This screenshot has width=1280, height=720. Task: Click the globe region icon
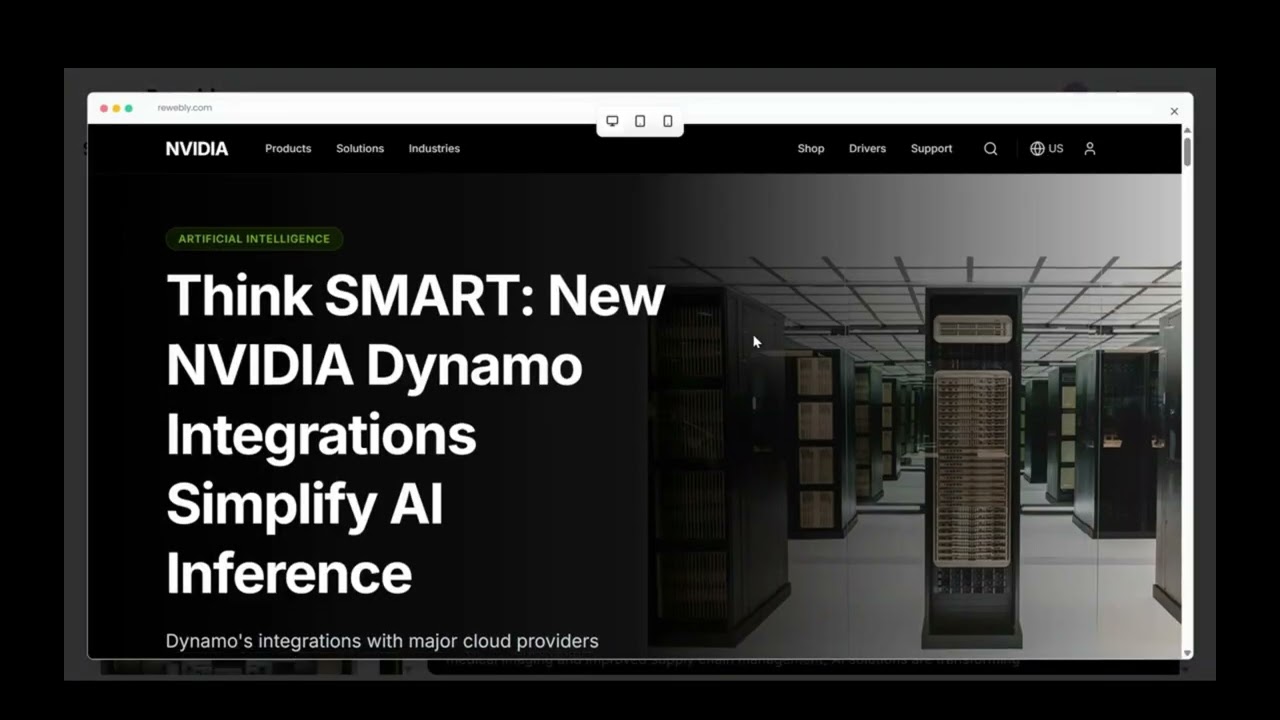point(1037,148)
